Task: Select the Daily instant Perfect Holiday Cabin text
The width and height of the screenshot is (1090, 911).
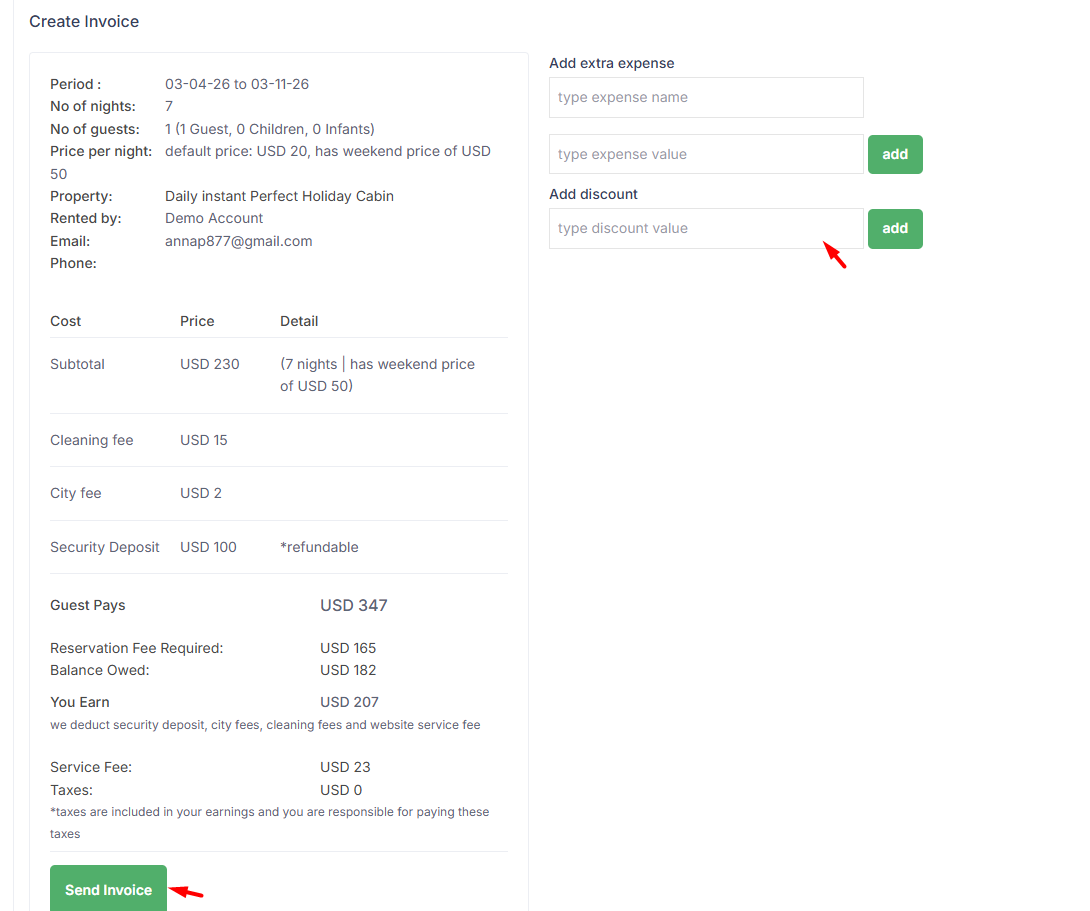Action: [x=279, y=196]
